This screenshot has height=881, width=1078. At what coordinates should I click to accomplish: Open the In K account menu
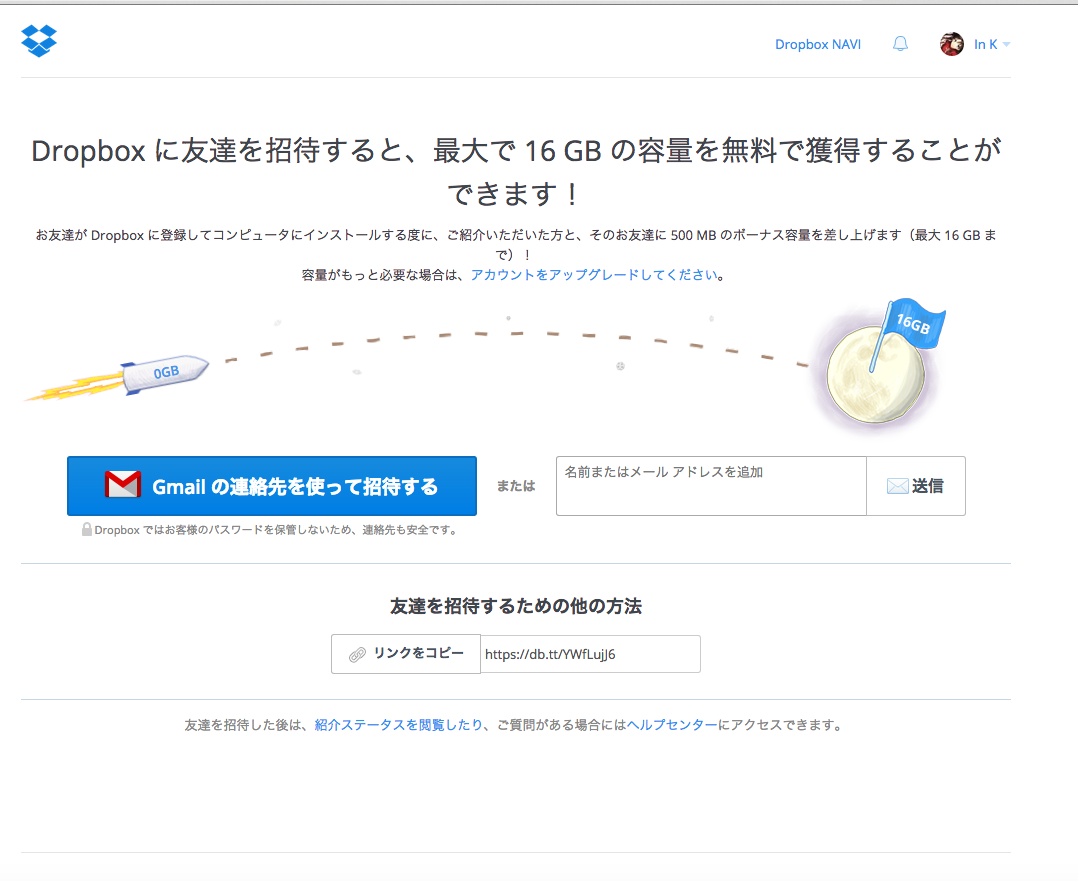point(985,45)
